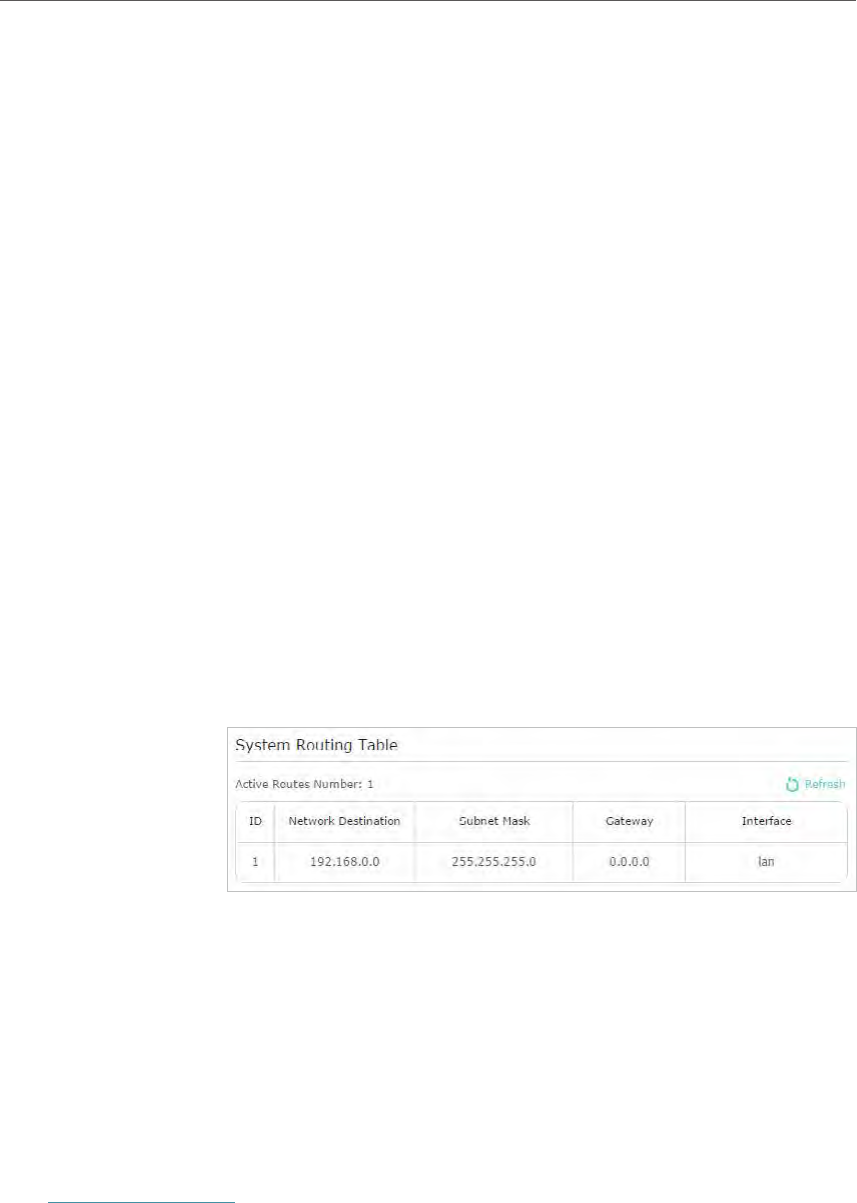
Task: Select the Subnet Mask column header
Action: [x=494, y=821]
